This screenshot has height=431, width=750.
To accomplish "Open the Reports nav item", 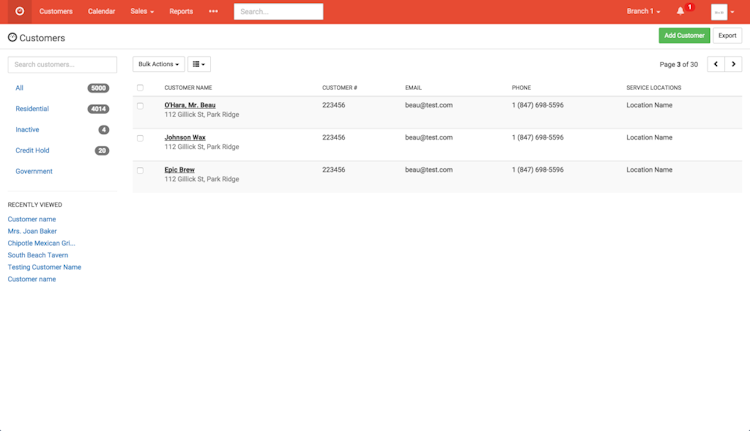I will pyautogui.click(x=181, y=11).
